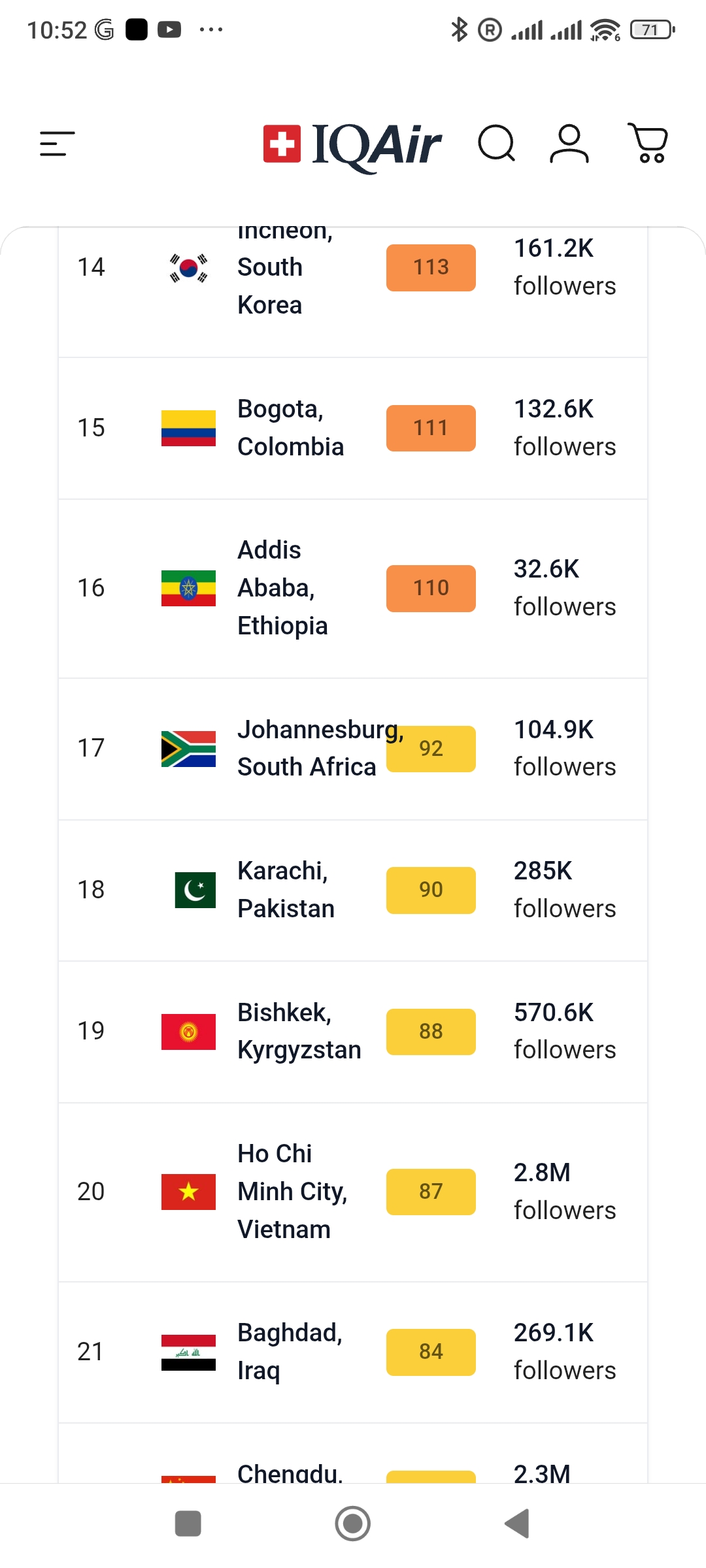Tap the Android back navigation button
The width and height of the screenshot is (706, 1568).
(516, 1524)
